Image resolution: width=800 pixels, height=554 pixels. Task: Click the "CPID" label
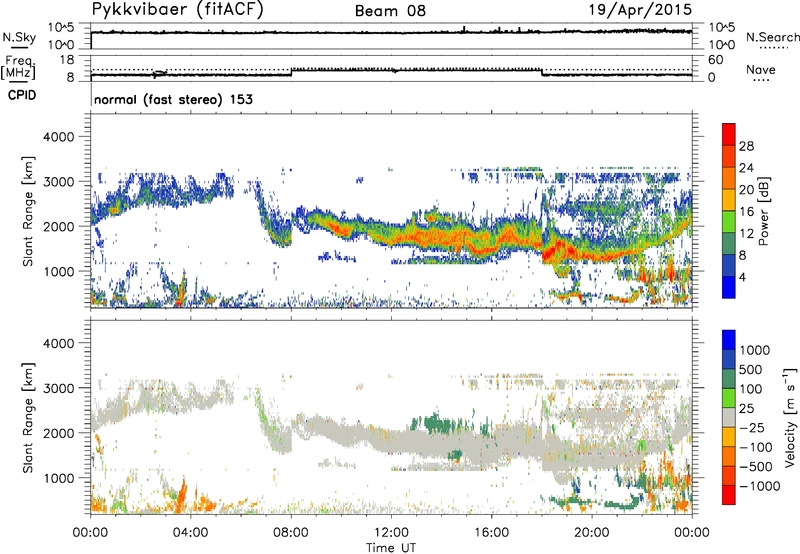[x=22, y=95]
